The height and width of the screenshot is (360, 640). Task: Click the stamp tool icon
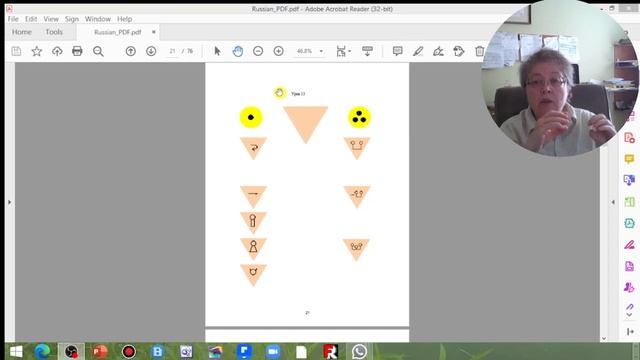459,51
